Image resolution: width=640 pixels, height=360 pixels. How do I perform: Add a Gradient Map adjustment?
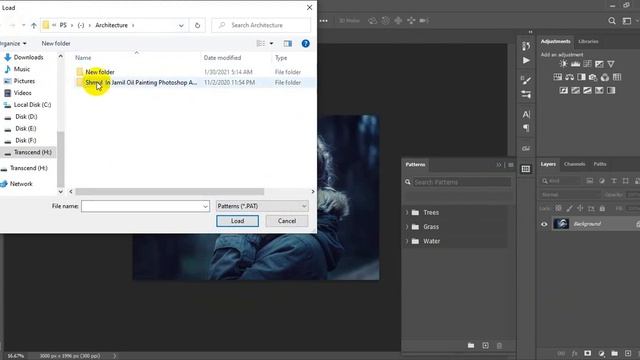(x=611, y=90)
